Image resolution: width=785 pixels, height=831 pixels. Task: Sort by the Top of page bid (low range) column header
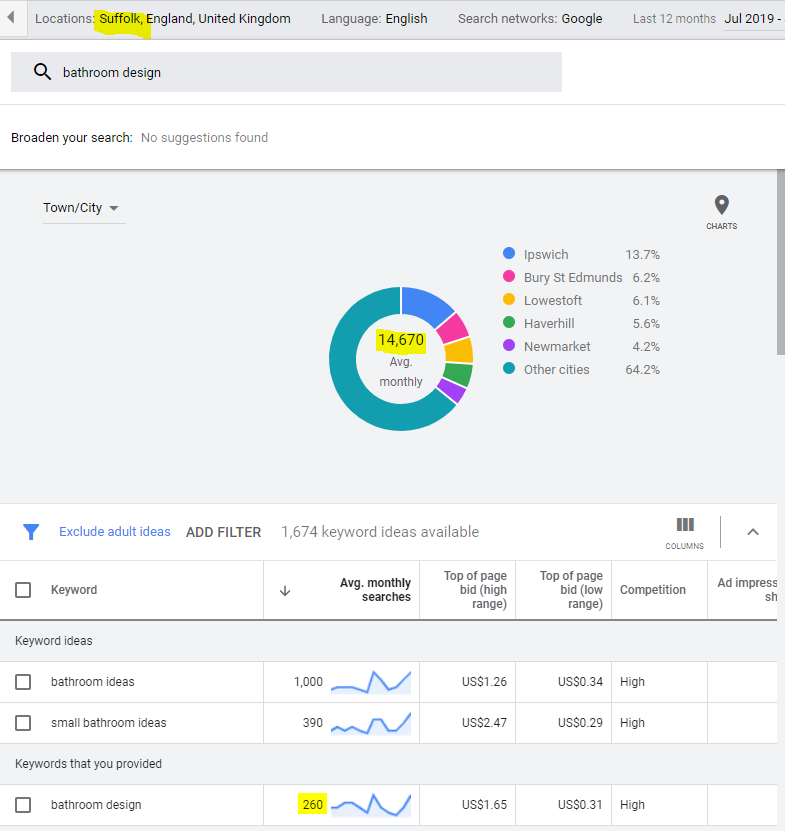click(571, 590)
